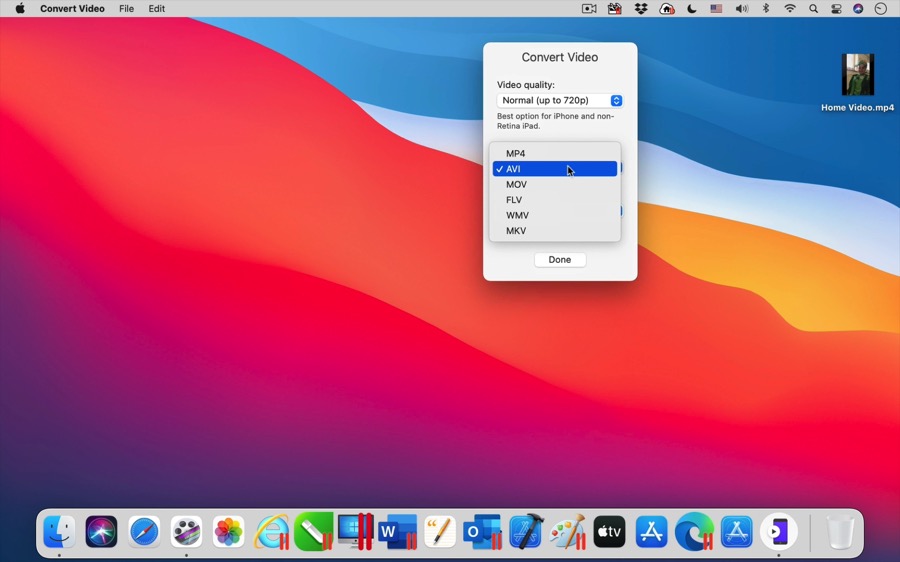900x562 pixels.
Task: Open Control Center from the menu bar
Action: coord(837,9)
